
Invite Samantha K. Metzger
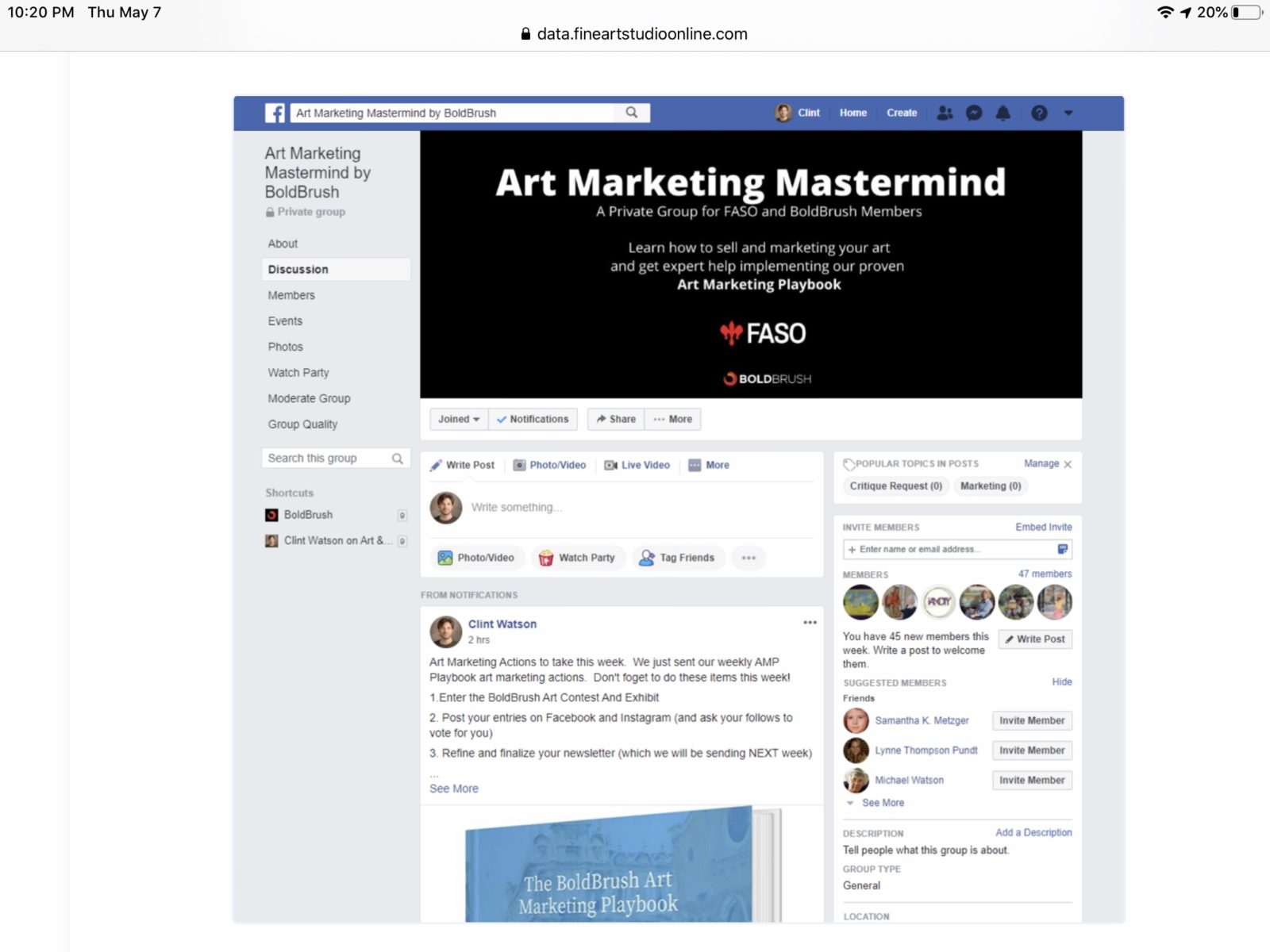(1032, 720)
